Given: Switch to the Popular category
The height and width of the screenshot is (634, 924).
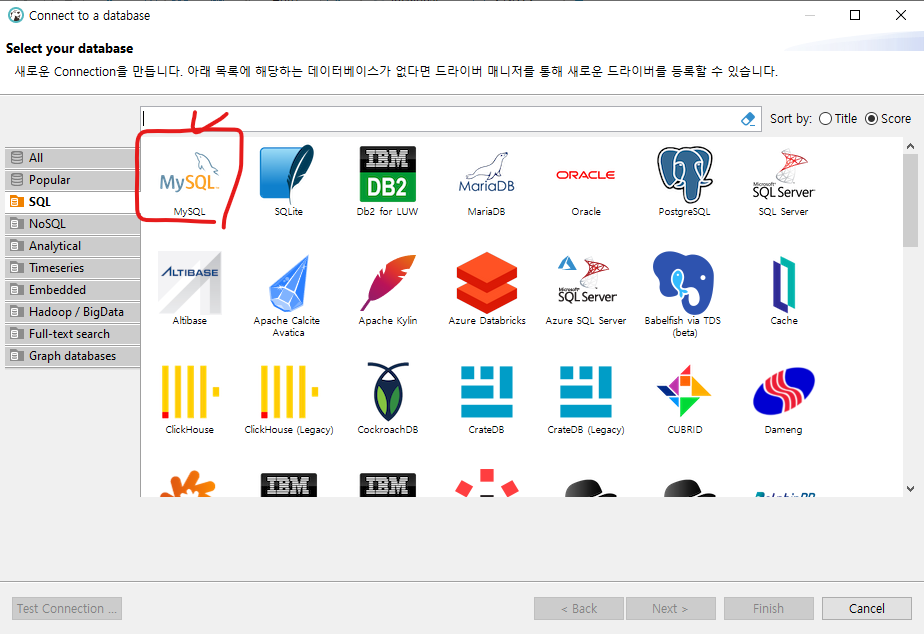Looking at the screenshot, I should click(72, 180).
